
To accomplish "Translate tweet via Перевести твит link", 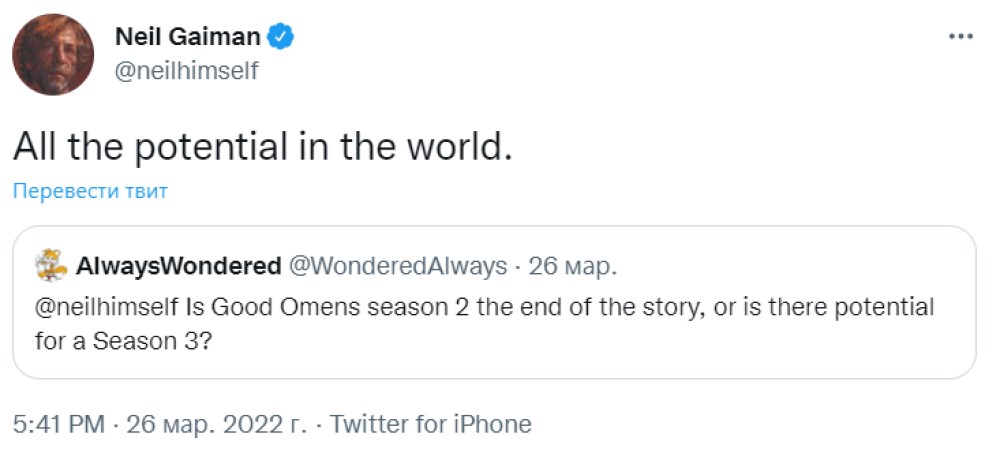I will [x=90, y=191].
